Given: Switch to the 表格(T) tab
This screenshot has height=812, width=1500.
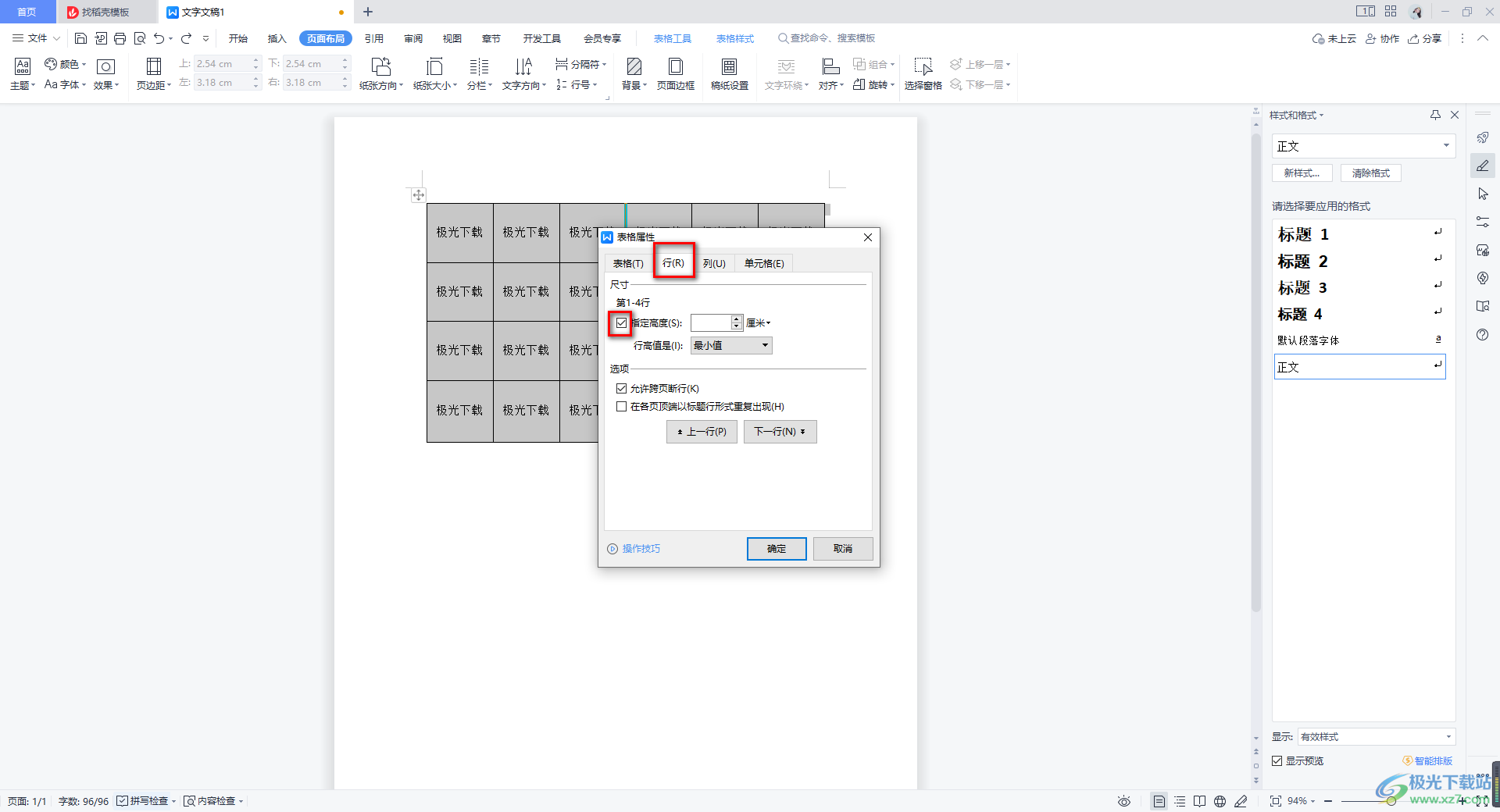Looking at the screenshot, I should (x=628, y=263).
